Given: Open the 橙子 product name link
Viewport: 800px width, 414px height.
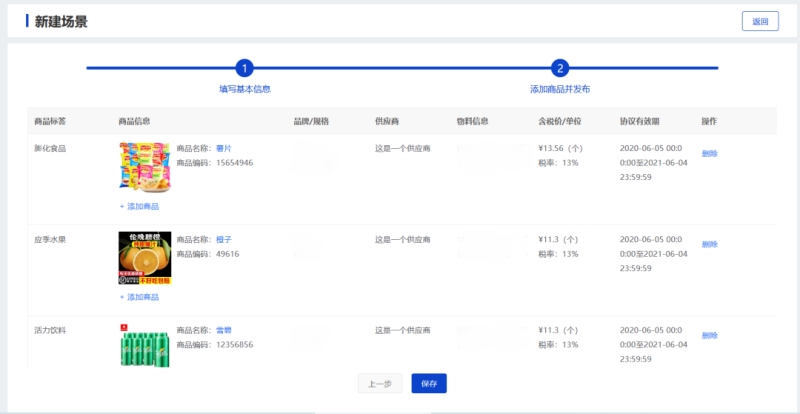Looking at the screenshot, I should (224, 239).
